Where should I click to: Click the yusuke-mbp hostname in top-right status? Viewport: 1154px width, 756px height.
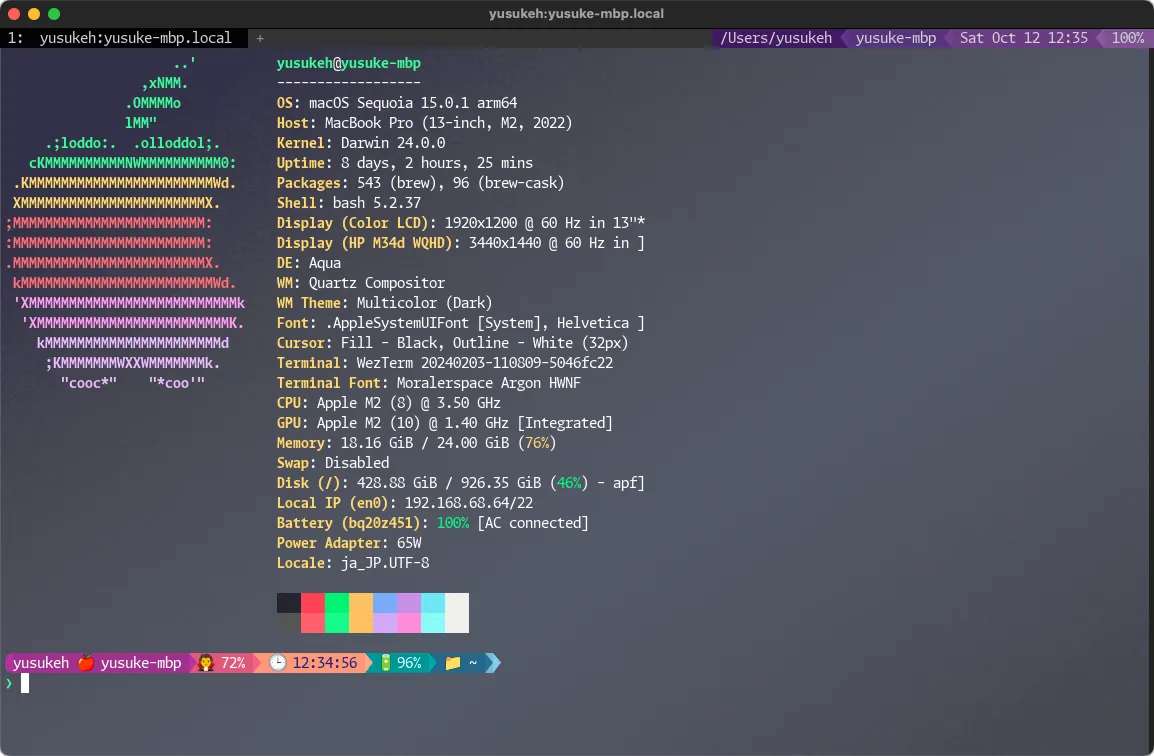896,38
